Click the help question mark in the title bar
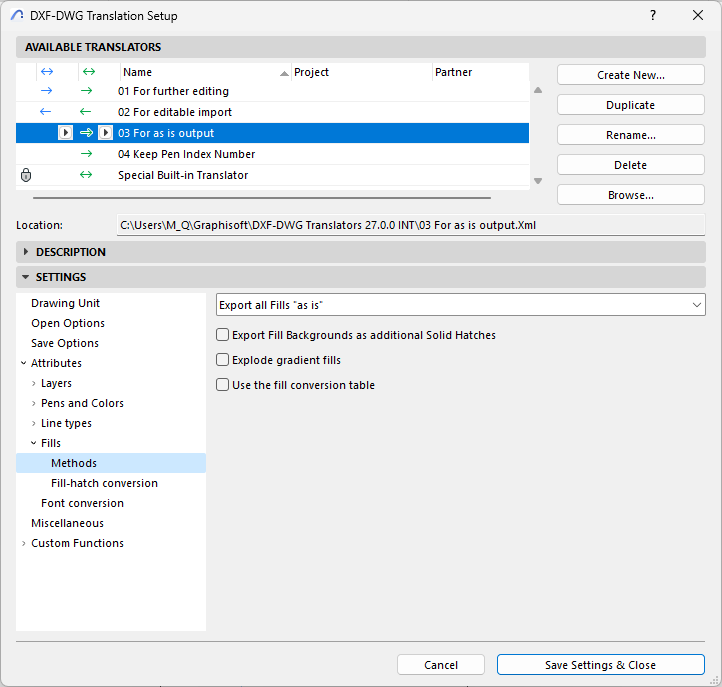This screenshot has height=687, width=722. tap(653, 16)
